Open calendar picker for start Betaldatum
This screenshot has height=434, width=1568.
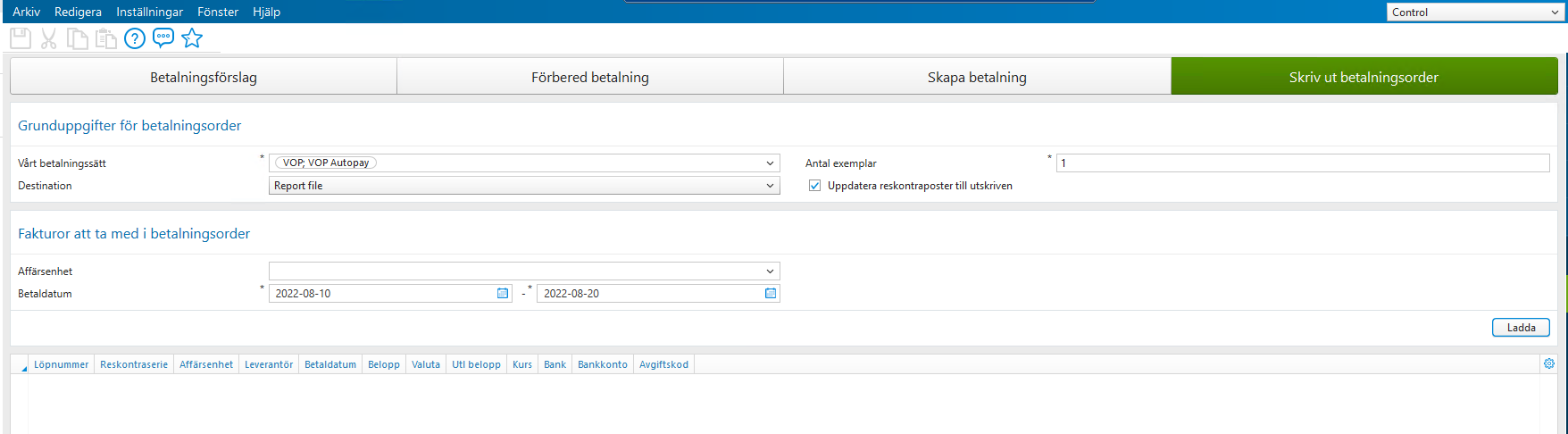[503, 293]
